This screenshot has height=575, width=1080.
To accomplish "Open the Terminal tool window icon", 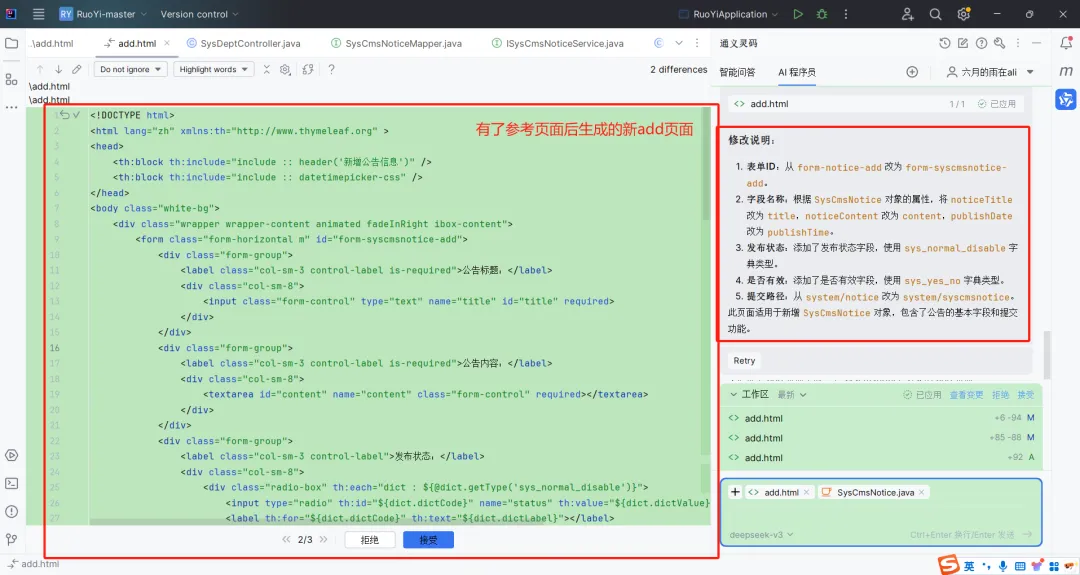I will click(12, 483).
